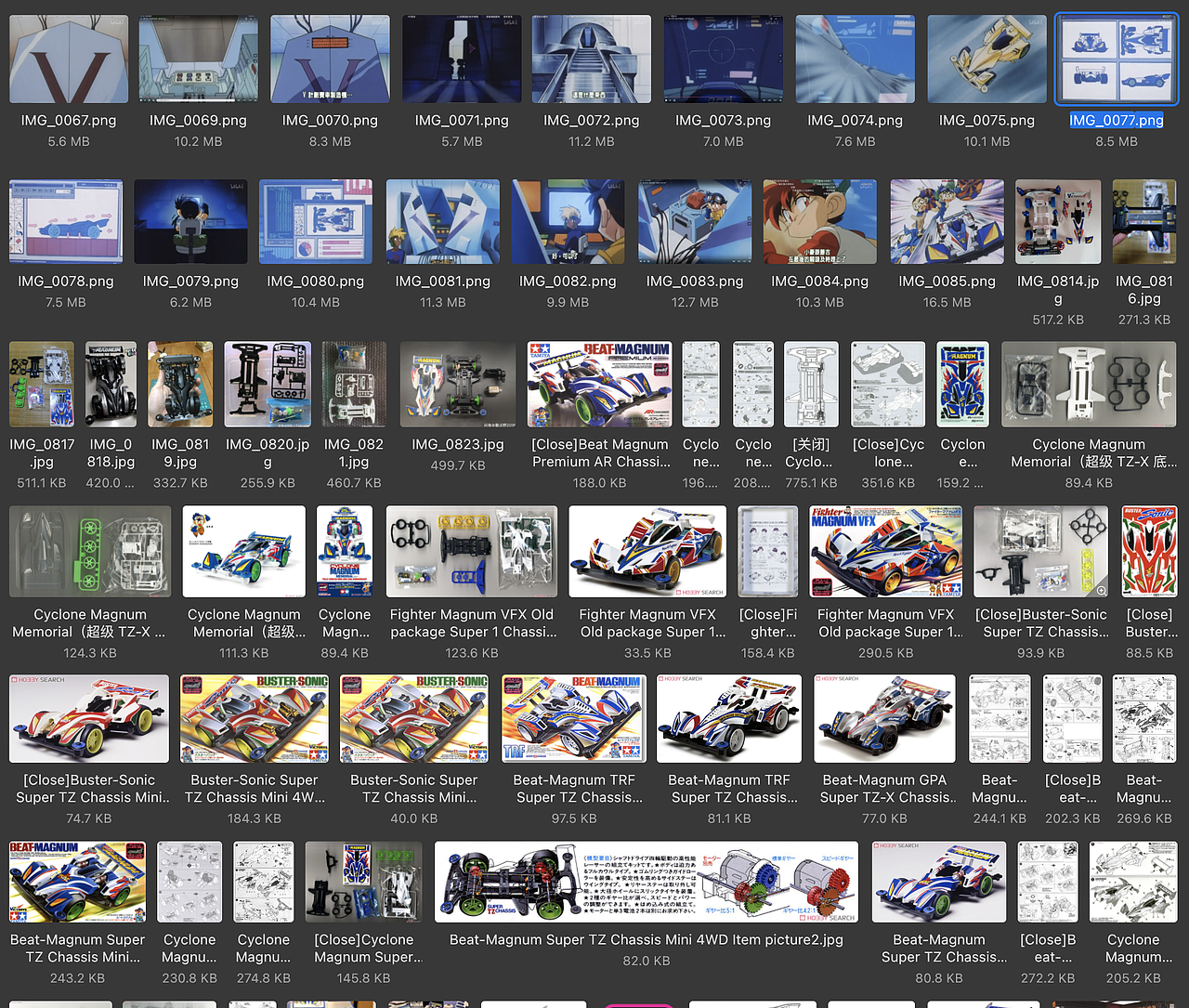Select the 93.9 KB Buster-Sonic parts thumbnail

pos(1041,551)
